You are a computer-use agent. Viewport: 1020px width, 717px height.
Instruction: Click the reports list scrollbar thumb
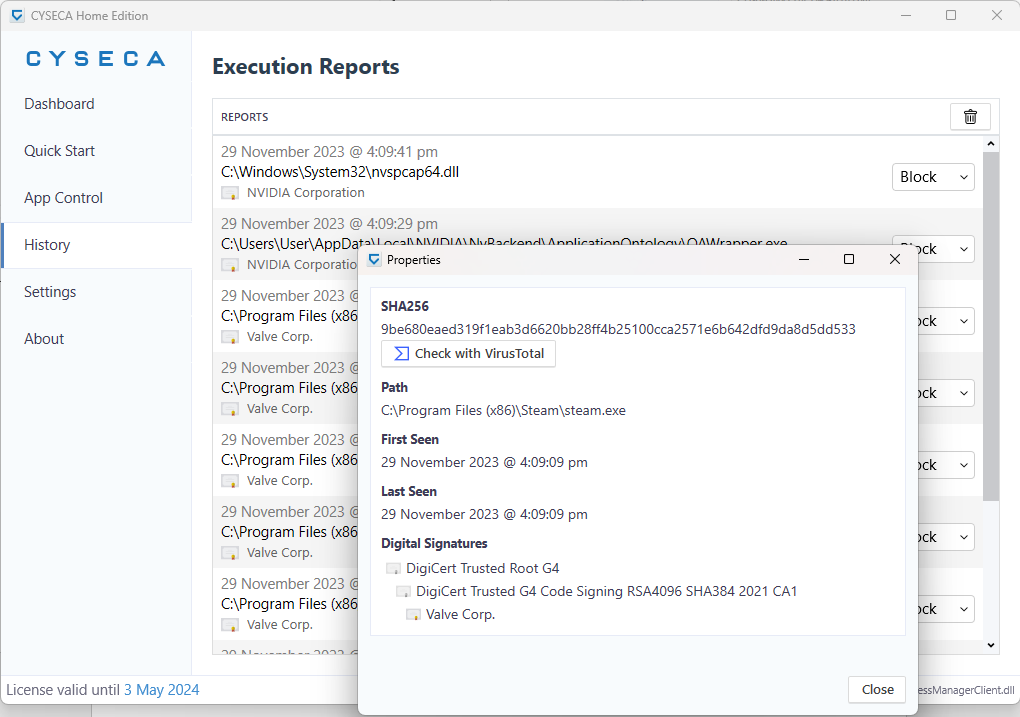click(990, 326)
